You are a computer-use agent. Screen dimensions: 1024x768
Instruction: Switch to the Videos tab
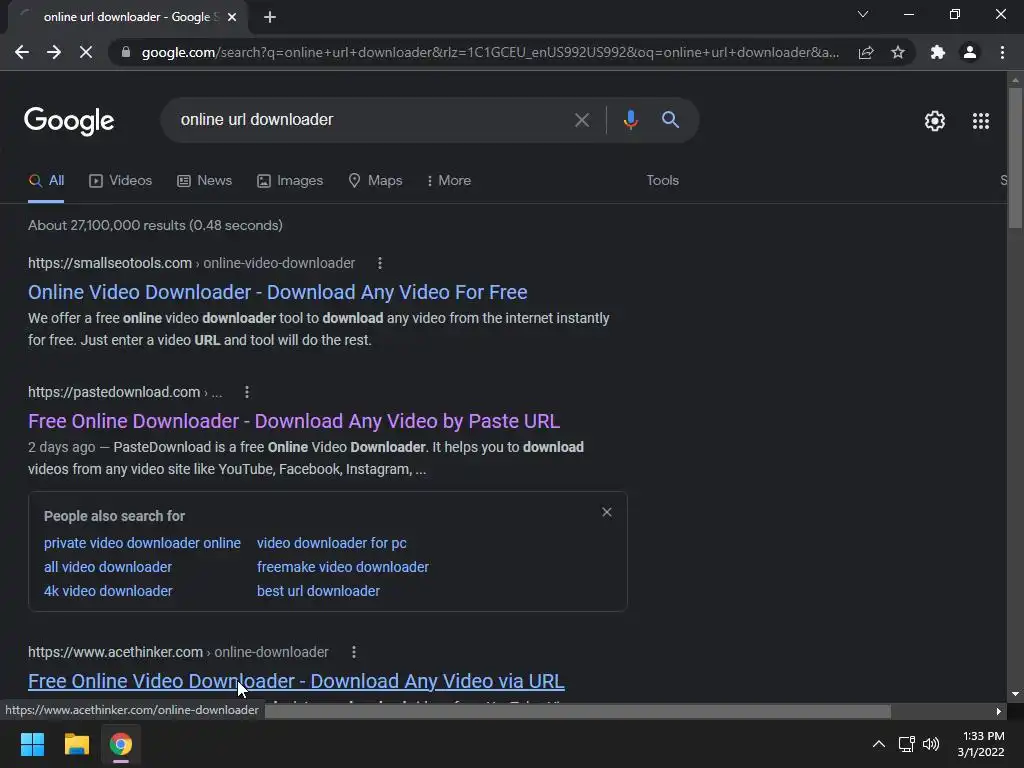(x=120, y=181)
